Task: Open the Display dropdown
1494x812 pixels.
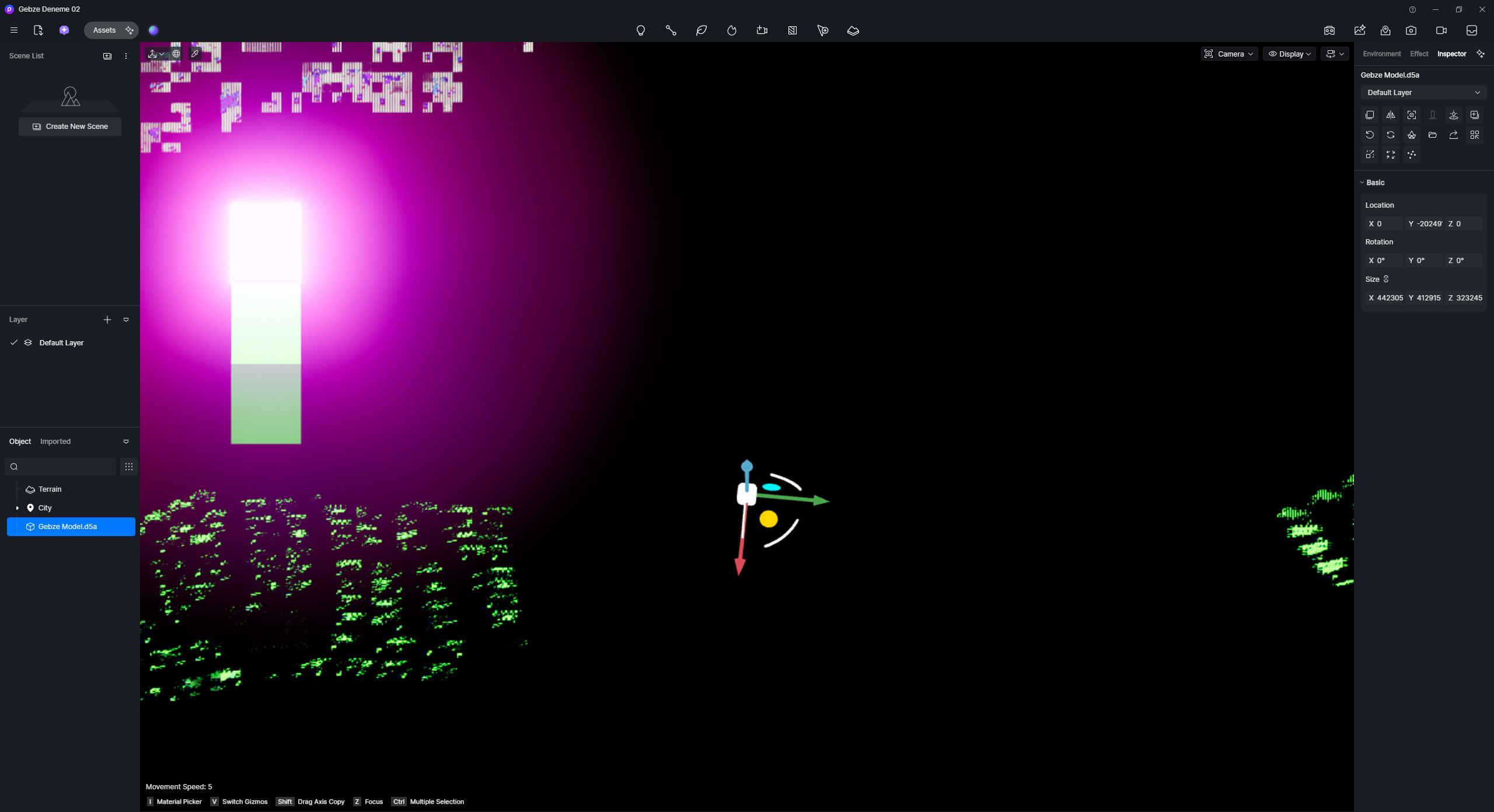Action: point(1289,54)
